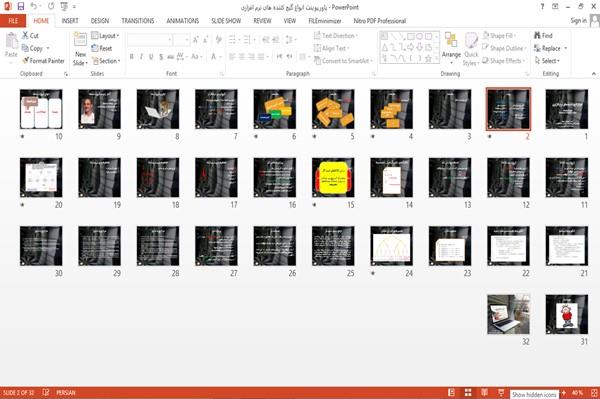600x399 pixels.
Task: Open the Section dropdown
Action: [x=106, y=61]
